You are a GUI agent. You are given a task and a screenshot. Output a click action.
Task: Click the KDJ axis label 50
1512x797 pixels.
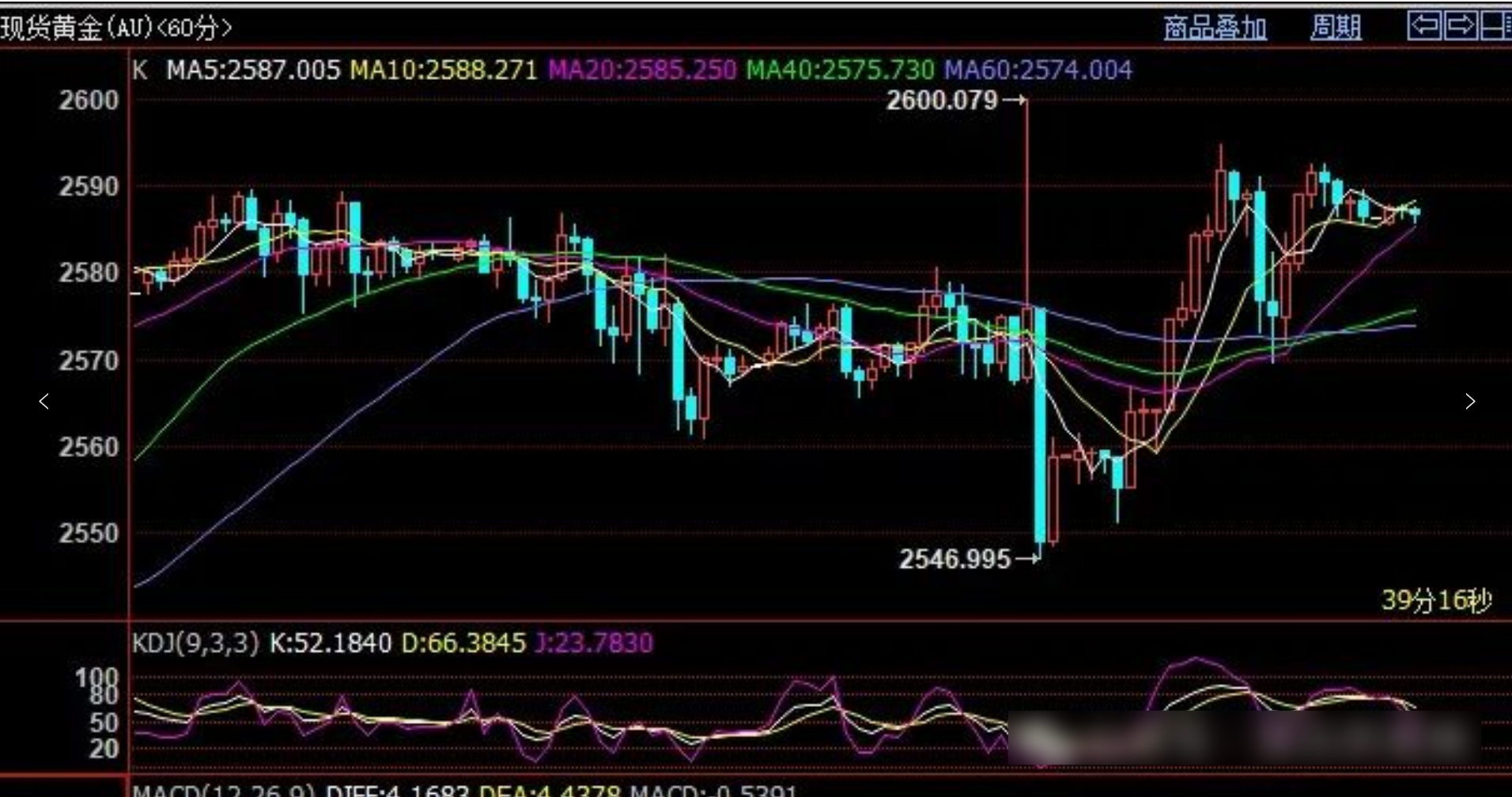pyautogui.click(x=104, y=722)
